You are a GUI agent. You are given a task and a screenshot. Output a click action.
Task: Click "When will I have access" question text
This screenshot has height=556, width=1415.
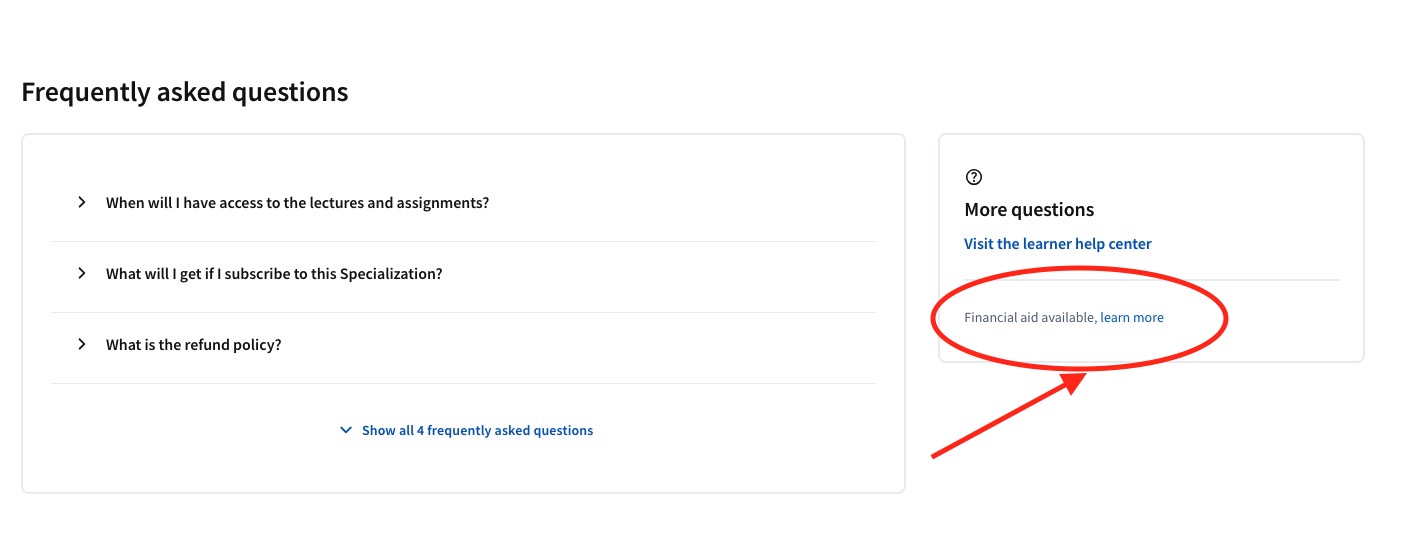[x=297, y=203]
